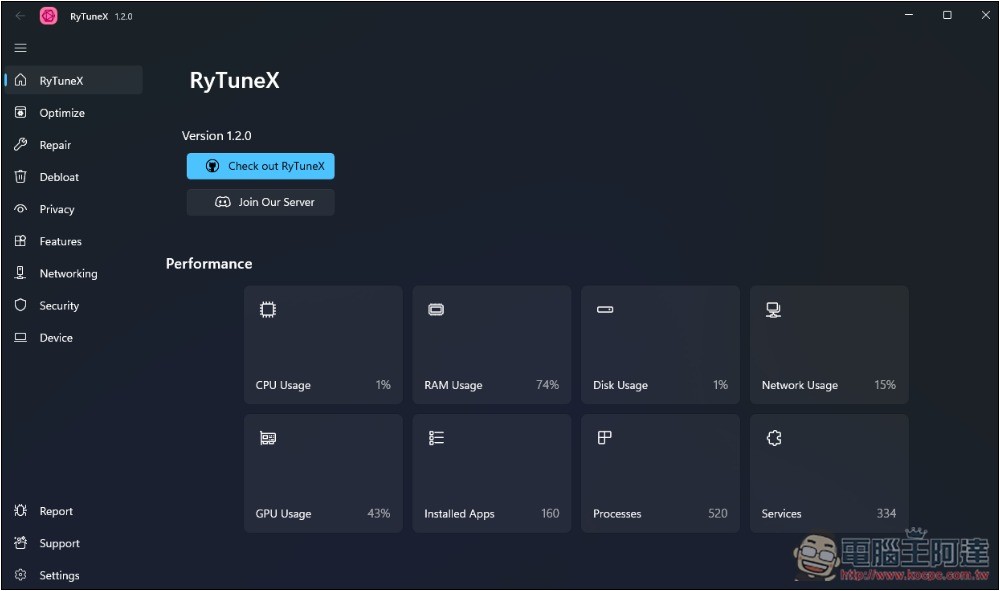Go to the Repair section

point(73,145)
